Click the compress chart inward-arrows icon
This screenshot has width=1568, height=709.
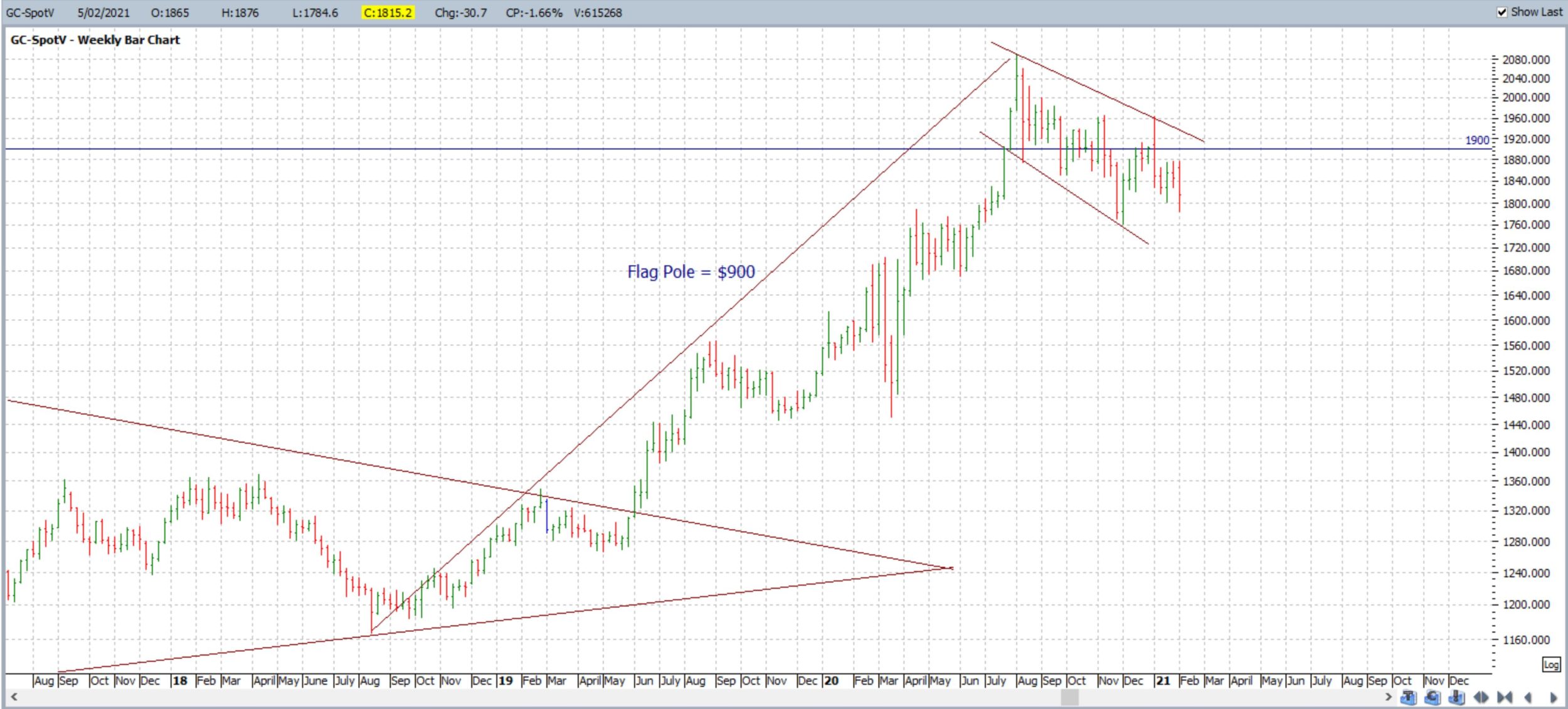tap(1505, 698)
